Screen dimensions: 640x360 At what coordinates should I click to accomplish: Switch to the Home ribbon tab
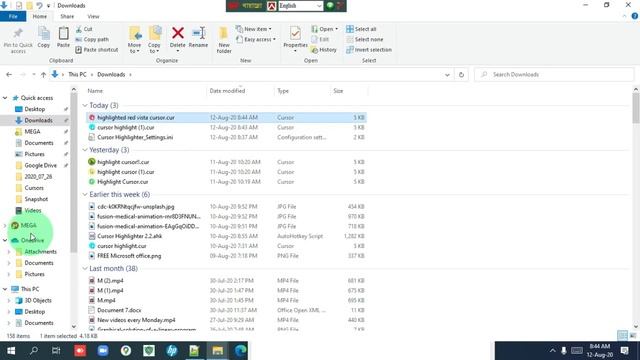pyautogui.click(x=40, y=16)
